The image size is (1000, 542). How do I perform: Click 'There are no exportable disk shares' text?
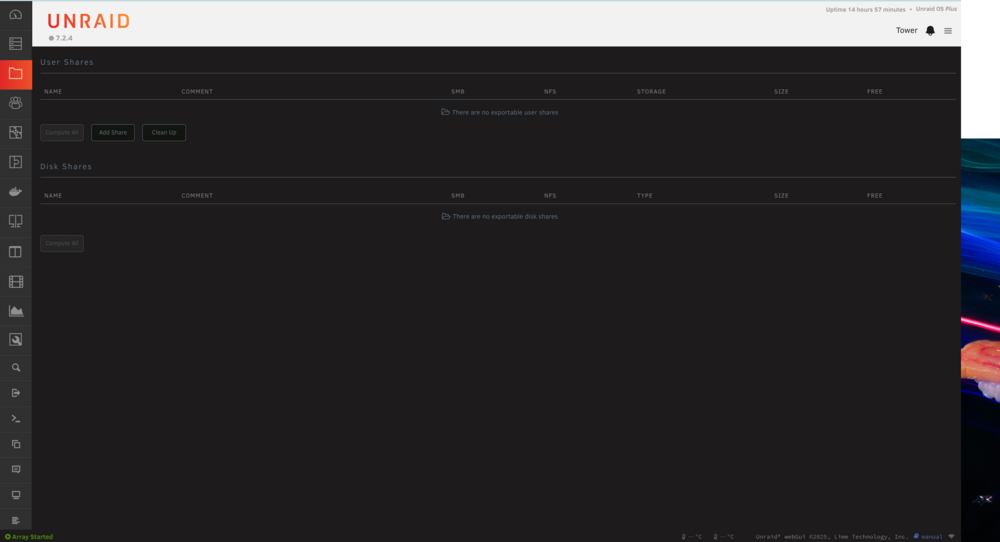click(x=504, y=217)
